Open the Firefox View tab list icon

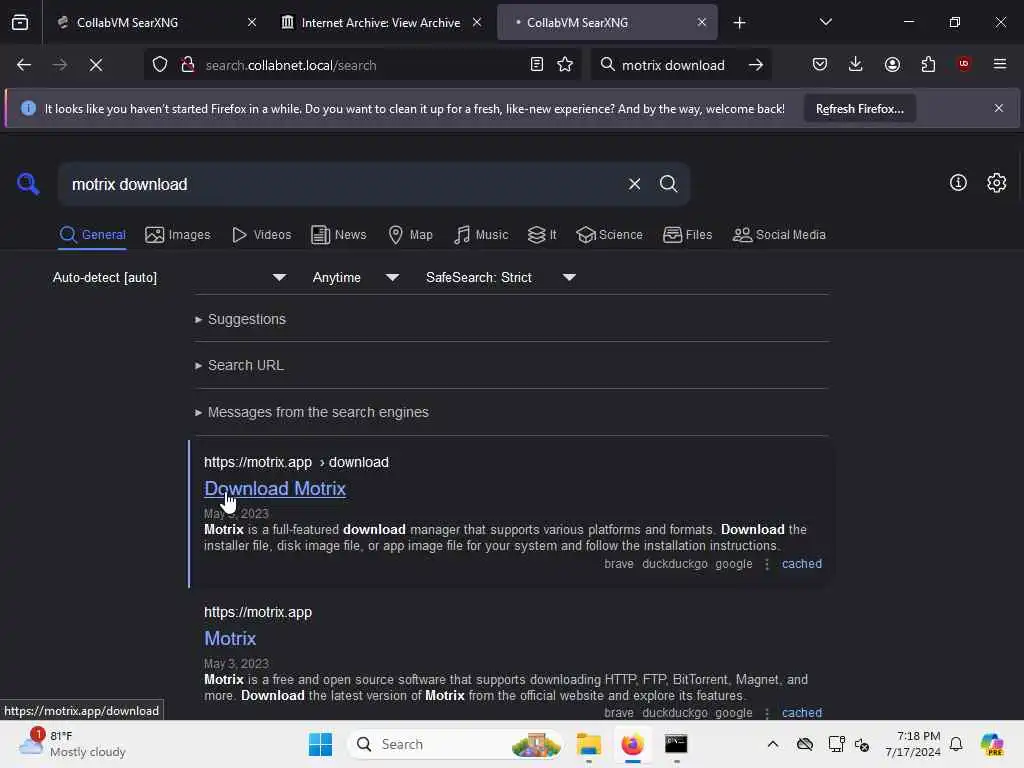[20, 22]
